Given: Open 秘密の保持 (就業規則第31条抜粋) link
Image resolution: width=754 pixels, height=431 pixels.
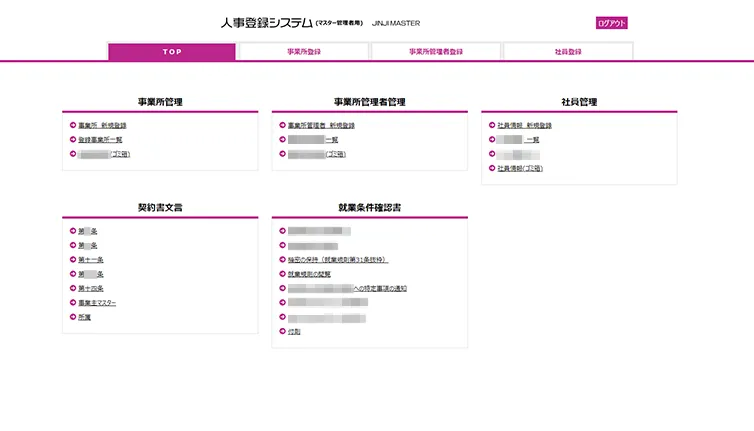Looking at the screenshot, I should pyautogui.click(x=338, y=260).
